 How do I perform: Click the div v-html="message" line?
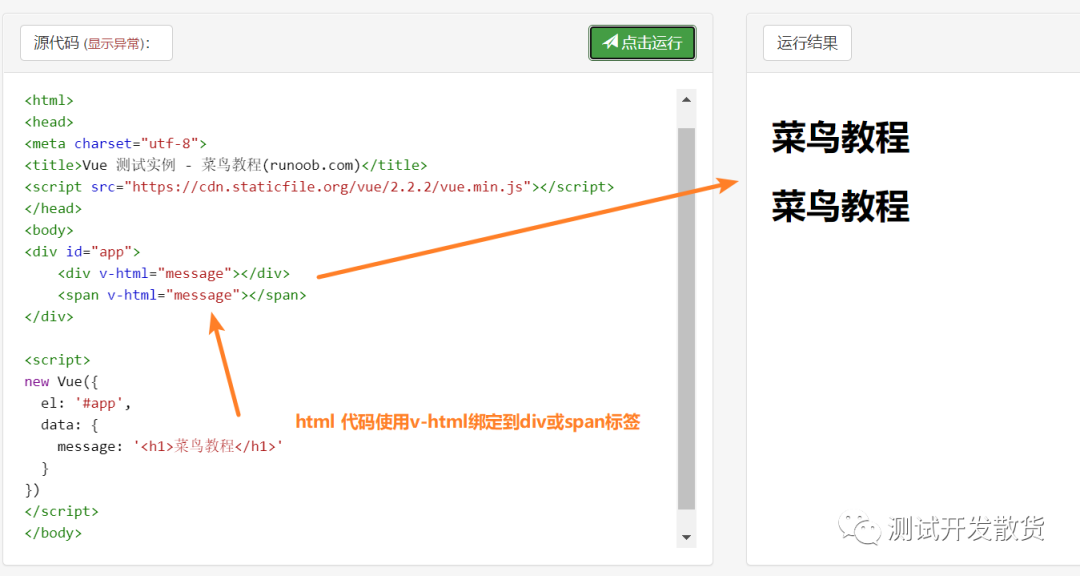[174, 274]
